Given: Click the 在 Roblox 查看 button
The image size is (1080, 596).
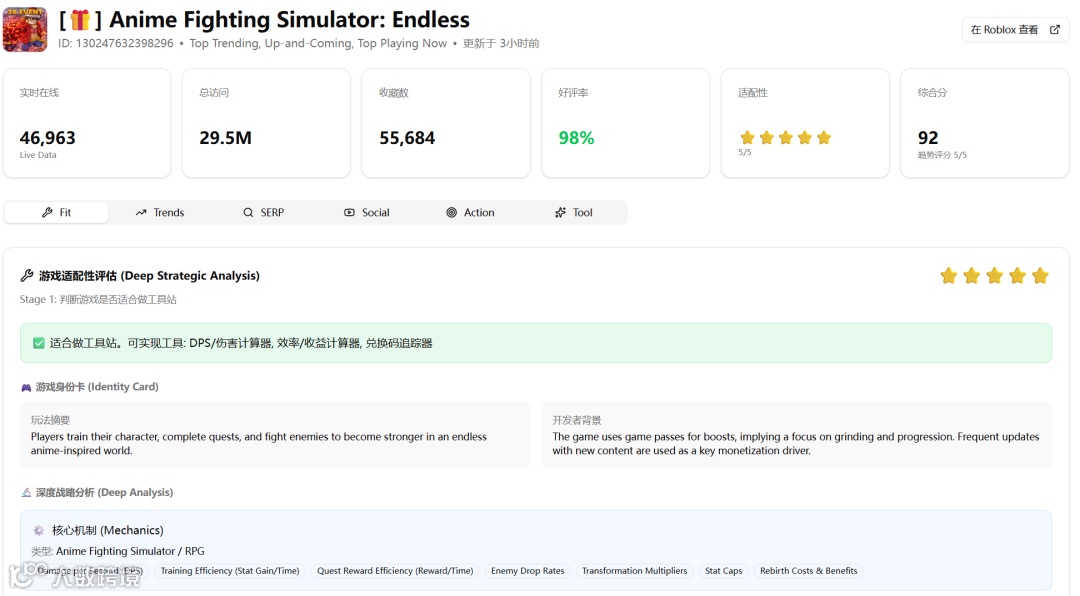Looking at the screenshot, I should [1015, 30].
